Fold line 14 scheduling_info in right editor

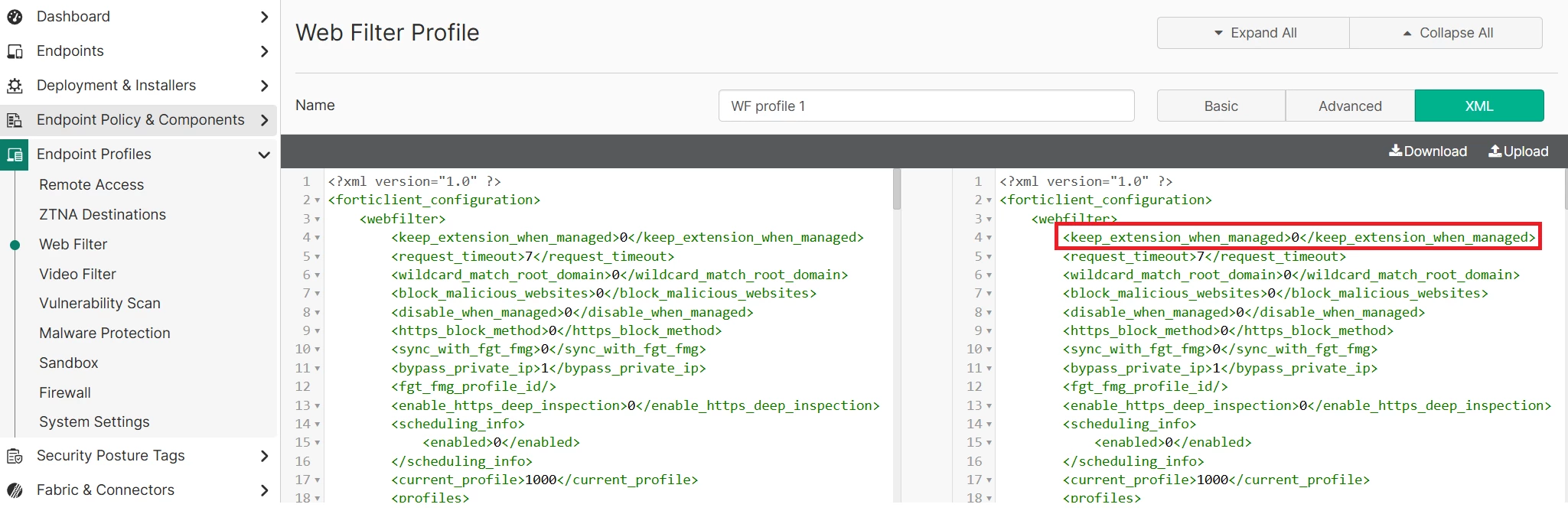[x=989, y=425]
